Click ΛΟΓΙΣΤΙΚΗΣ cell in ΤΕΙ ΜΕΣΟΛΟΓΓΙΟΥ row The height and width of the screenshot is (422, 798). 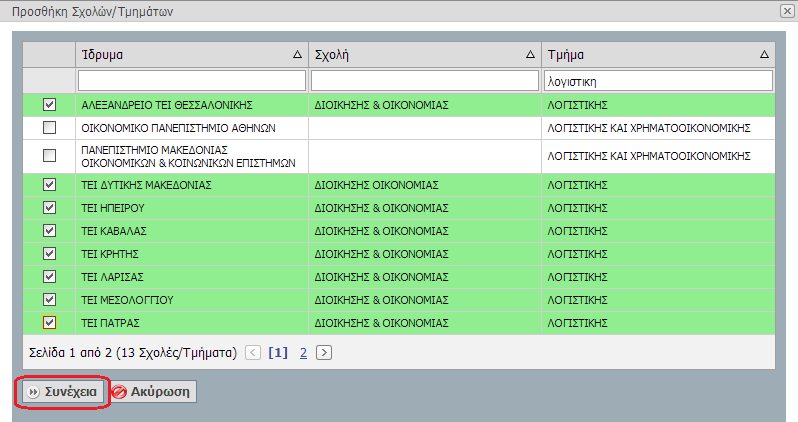tap(658, 300)
